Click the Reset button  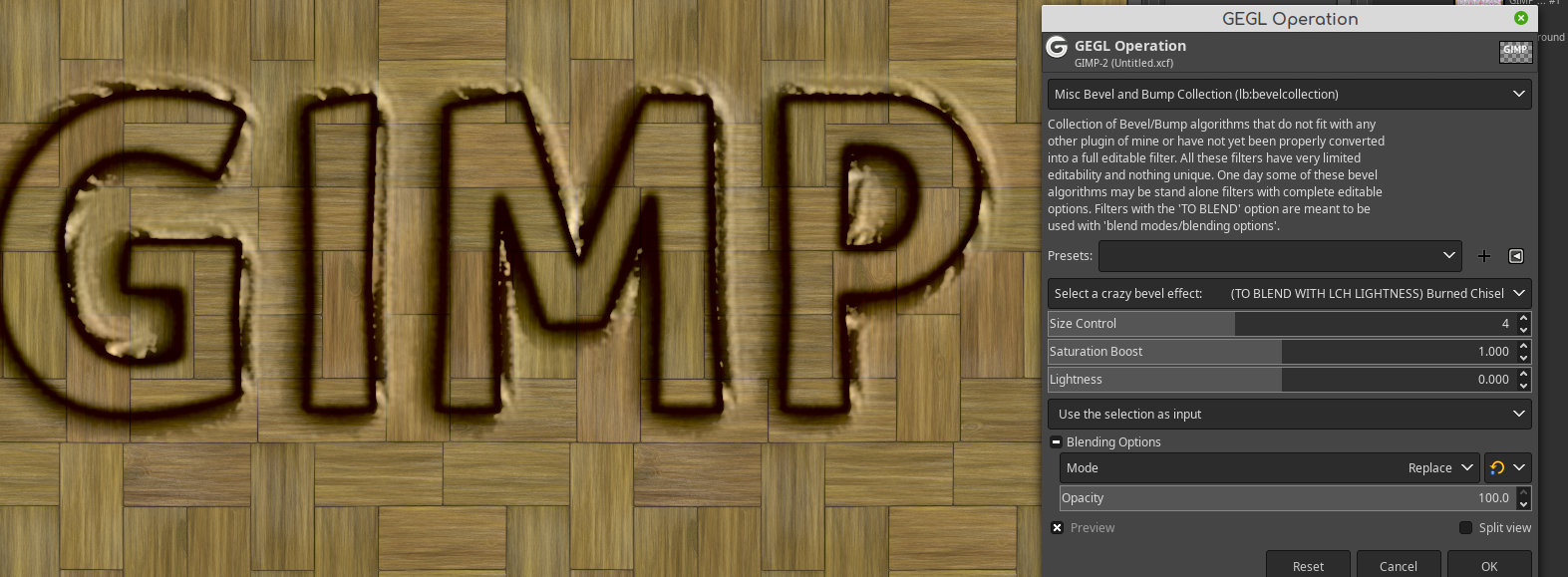(x=1308, y=565)
